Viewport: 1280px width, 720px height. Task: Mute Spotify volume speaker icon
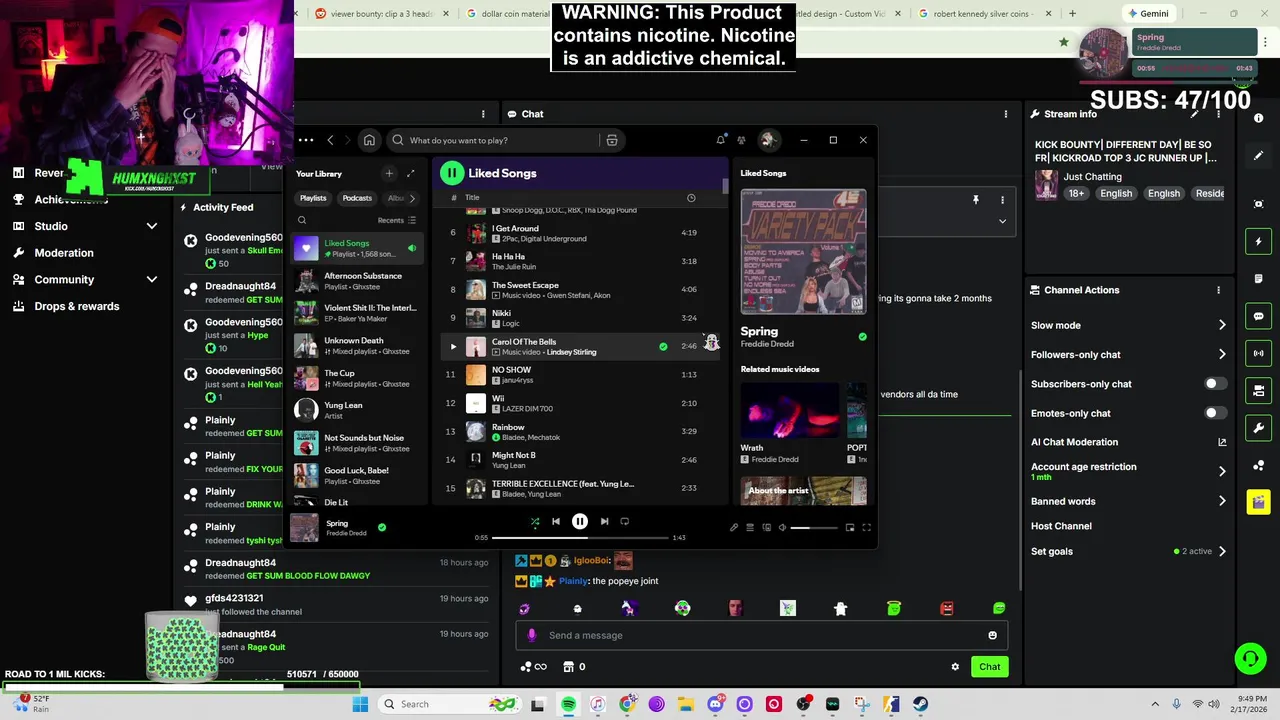pos(783,527)
